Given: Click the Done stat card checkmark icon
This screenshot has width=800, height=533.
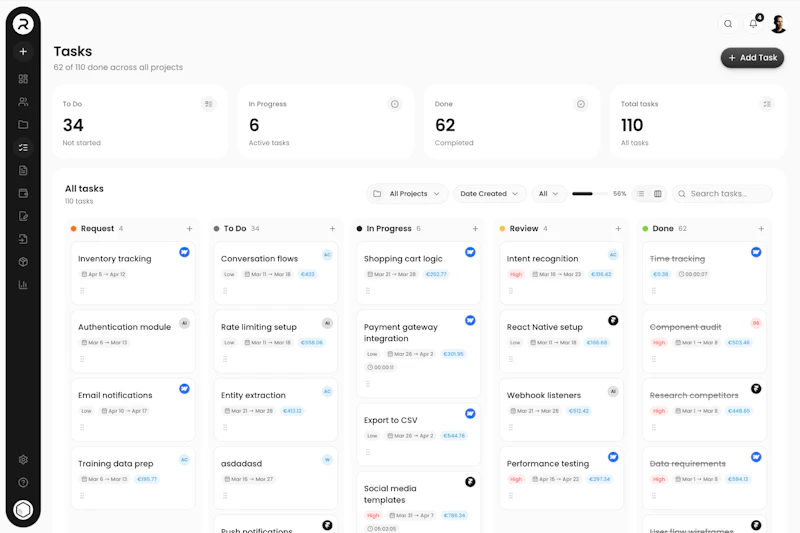Looking at the screenshot, I should [581, 104].
